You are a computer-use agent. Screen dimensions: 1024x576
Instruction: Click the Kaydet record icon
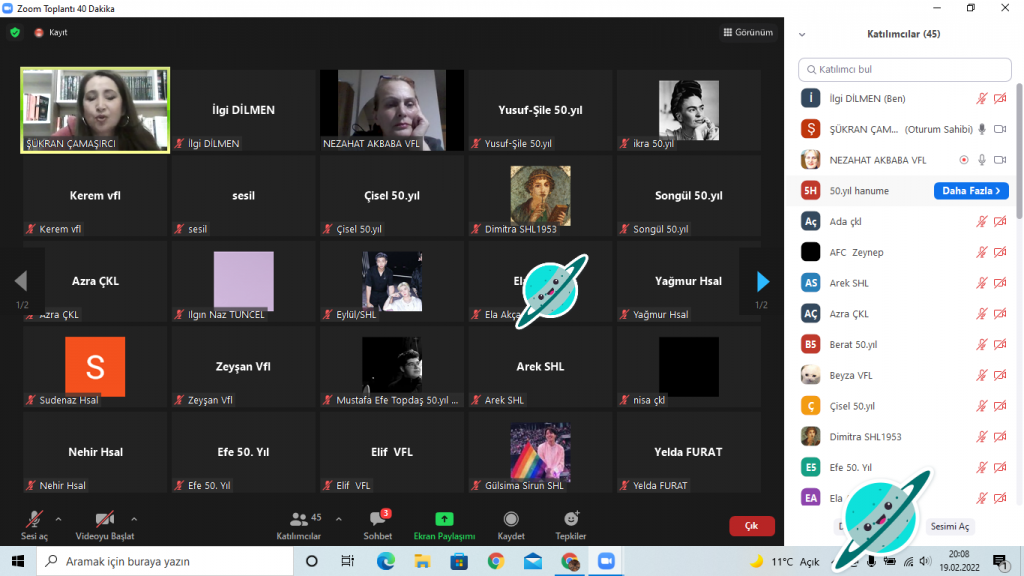511,520
